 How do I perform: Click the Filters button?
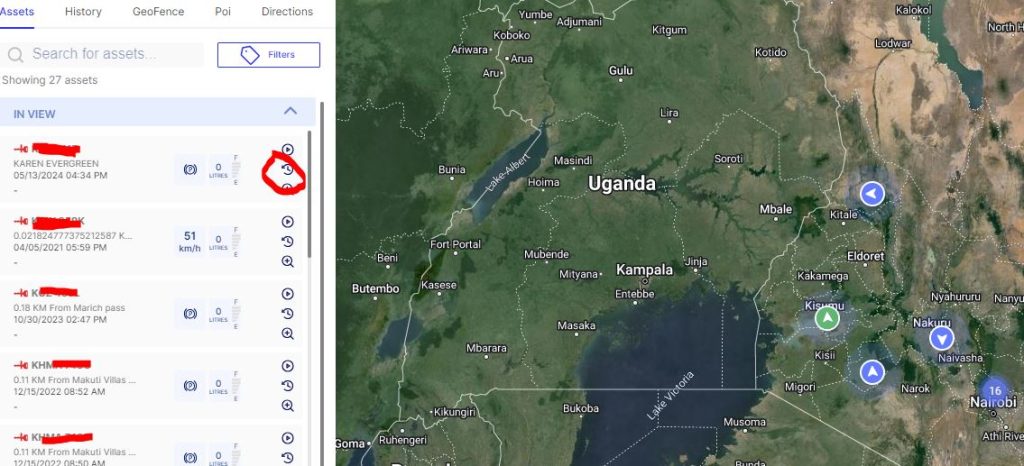coord(268,55)
